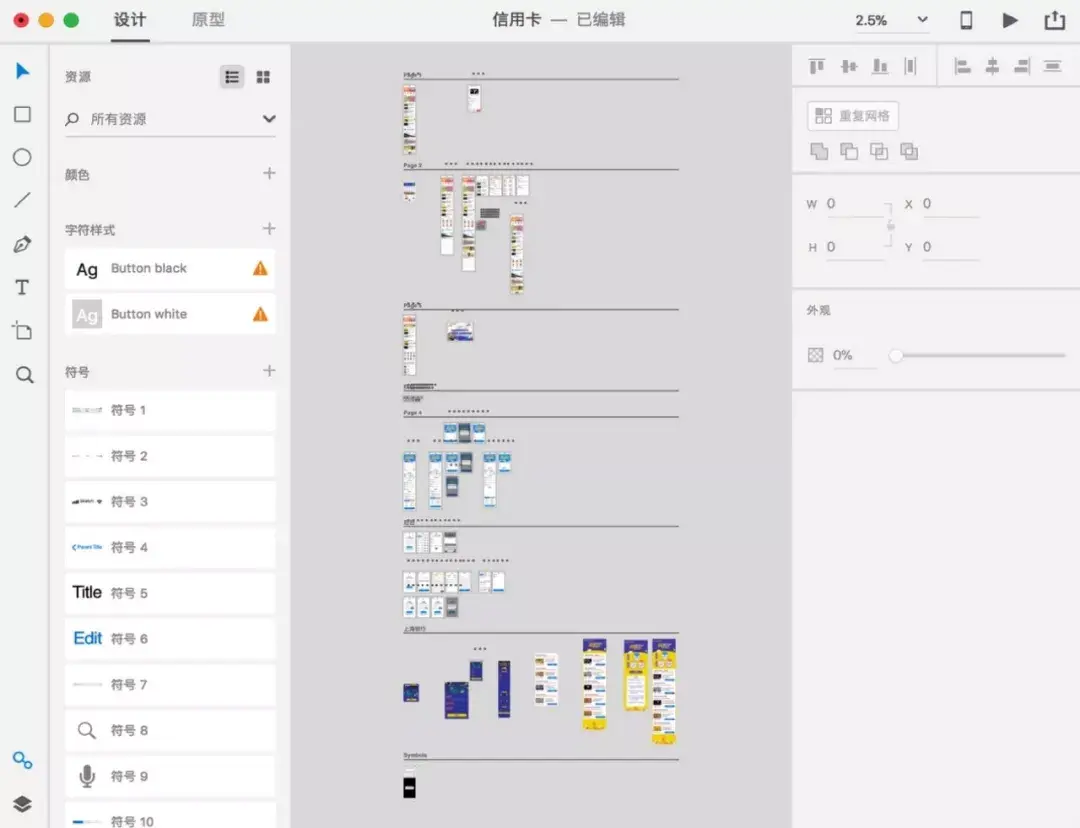Click the desktop preview play button
Screen dimensions: 1080x828
click(x=1010, y=19)
